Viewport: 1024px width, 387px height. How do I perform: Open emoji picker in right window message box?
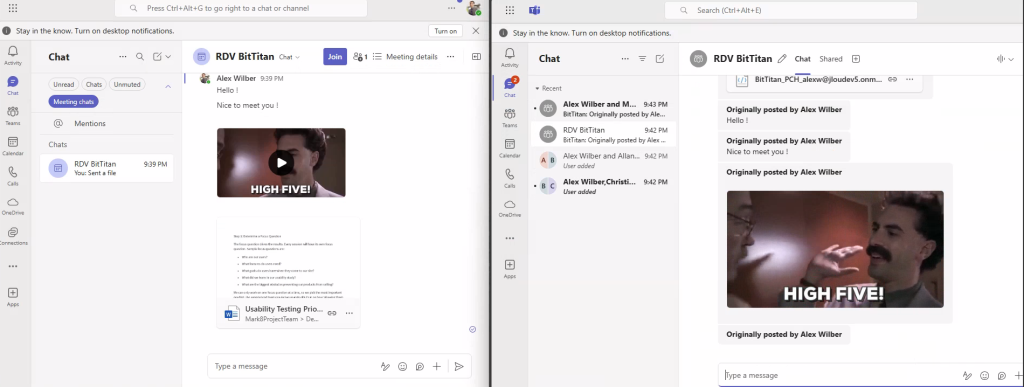[984, 376]
